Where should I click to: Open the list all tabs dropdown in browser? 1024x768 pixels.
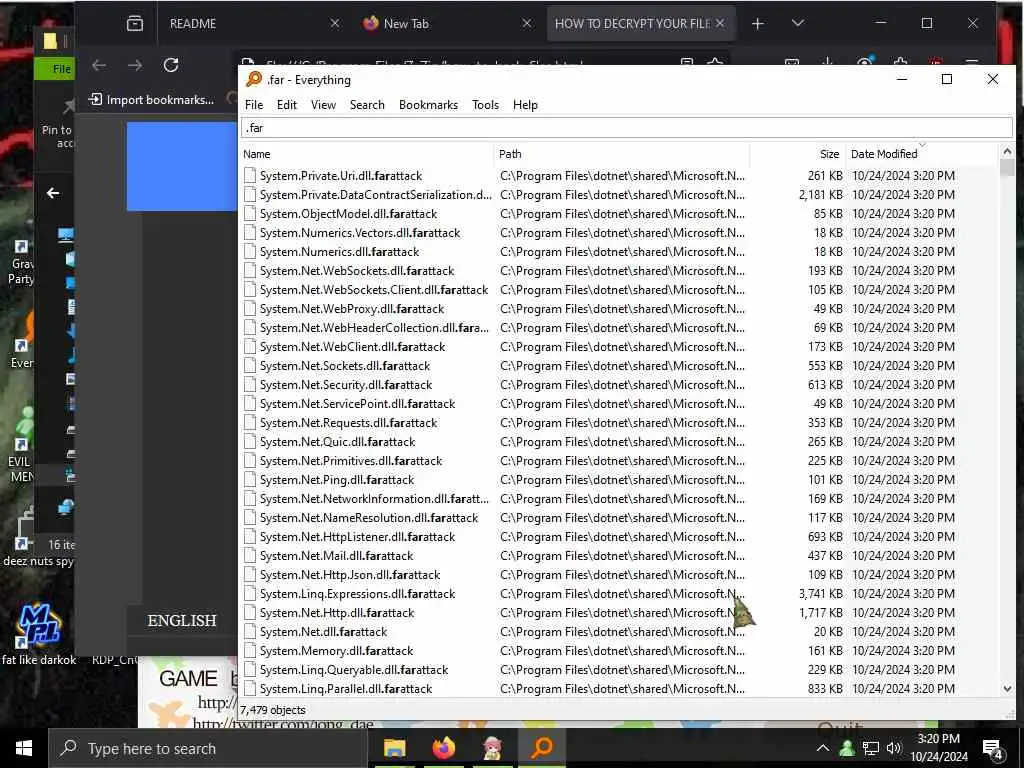pos(797,24)
